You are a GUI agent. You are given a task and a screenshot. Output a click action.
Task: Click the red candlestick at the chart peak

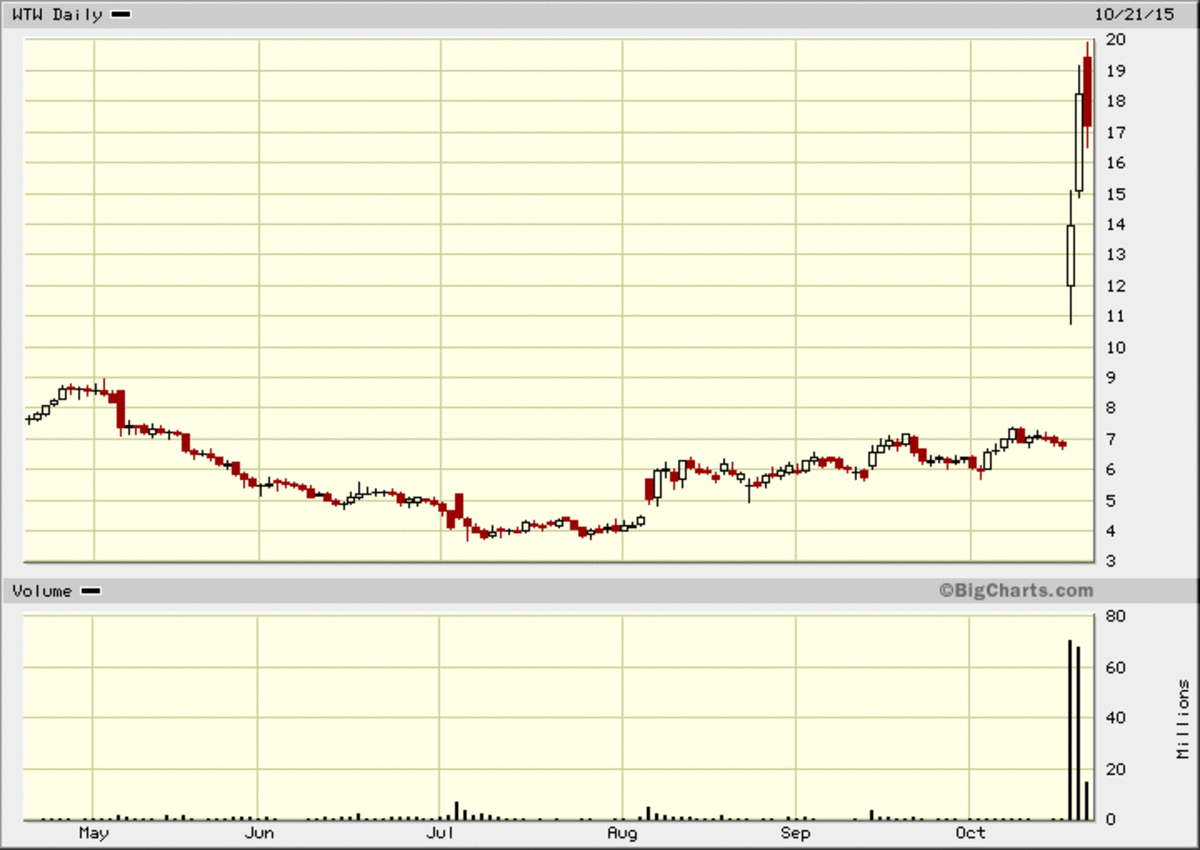pyautogui.click(x=1086, y=90)
